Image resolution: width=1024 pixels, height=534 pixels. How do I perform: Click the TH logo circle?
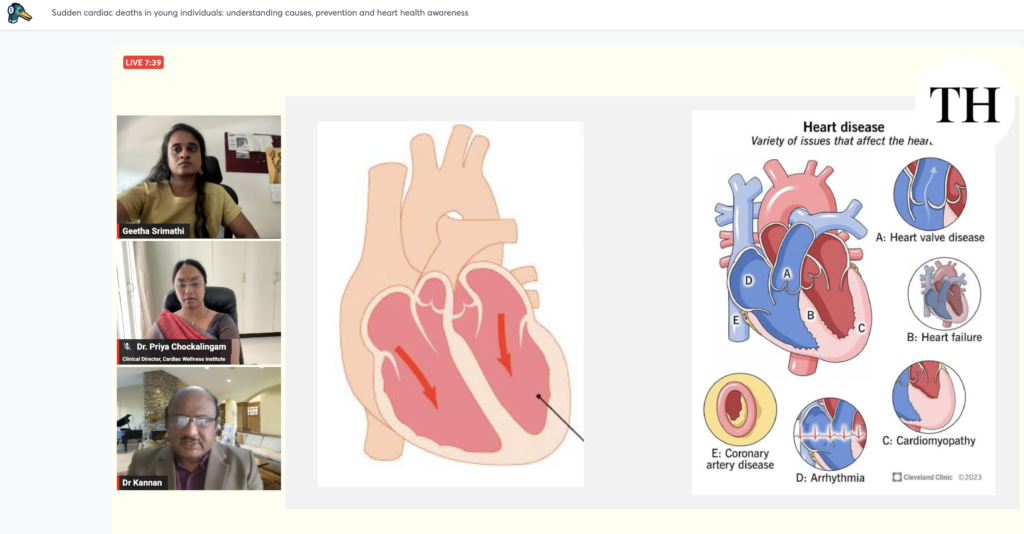(964, 105)
